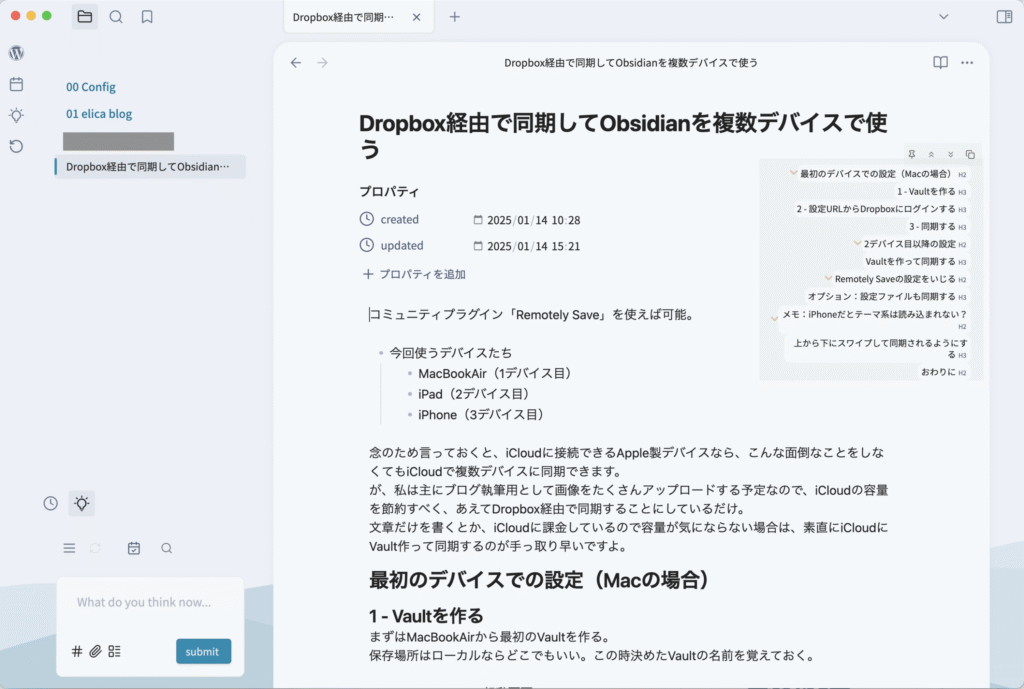The width and height of the screenshot is (1024, 689).
Task: Collapse 2デバイス目以降の設定 outline chevron
Action: 857,243
